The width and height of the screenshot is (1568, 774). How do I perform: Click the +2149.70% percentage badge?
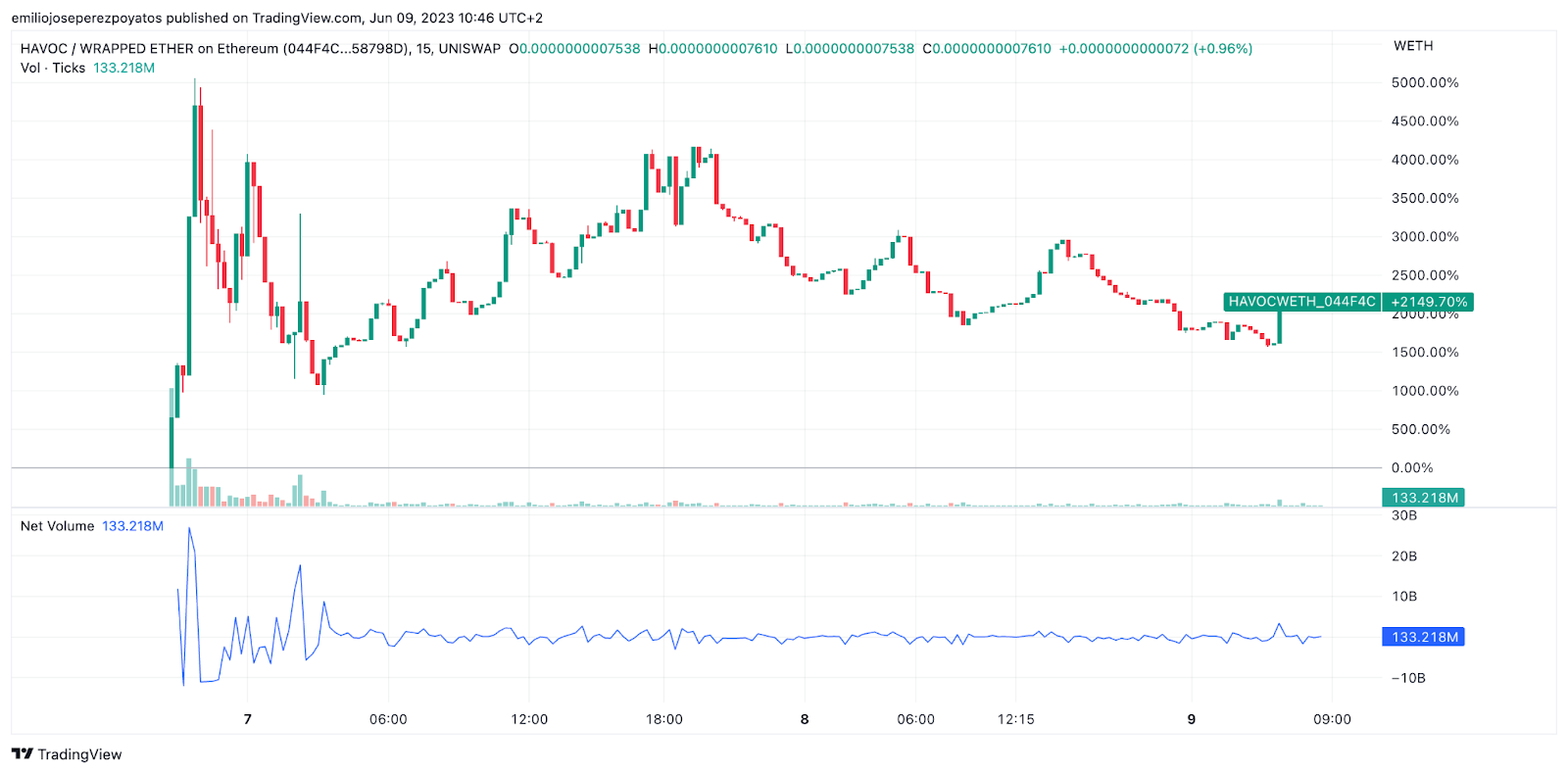[1429, 302]
